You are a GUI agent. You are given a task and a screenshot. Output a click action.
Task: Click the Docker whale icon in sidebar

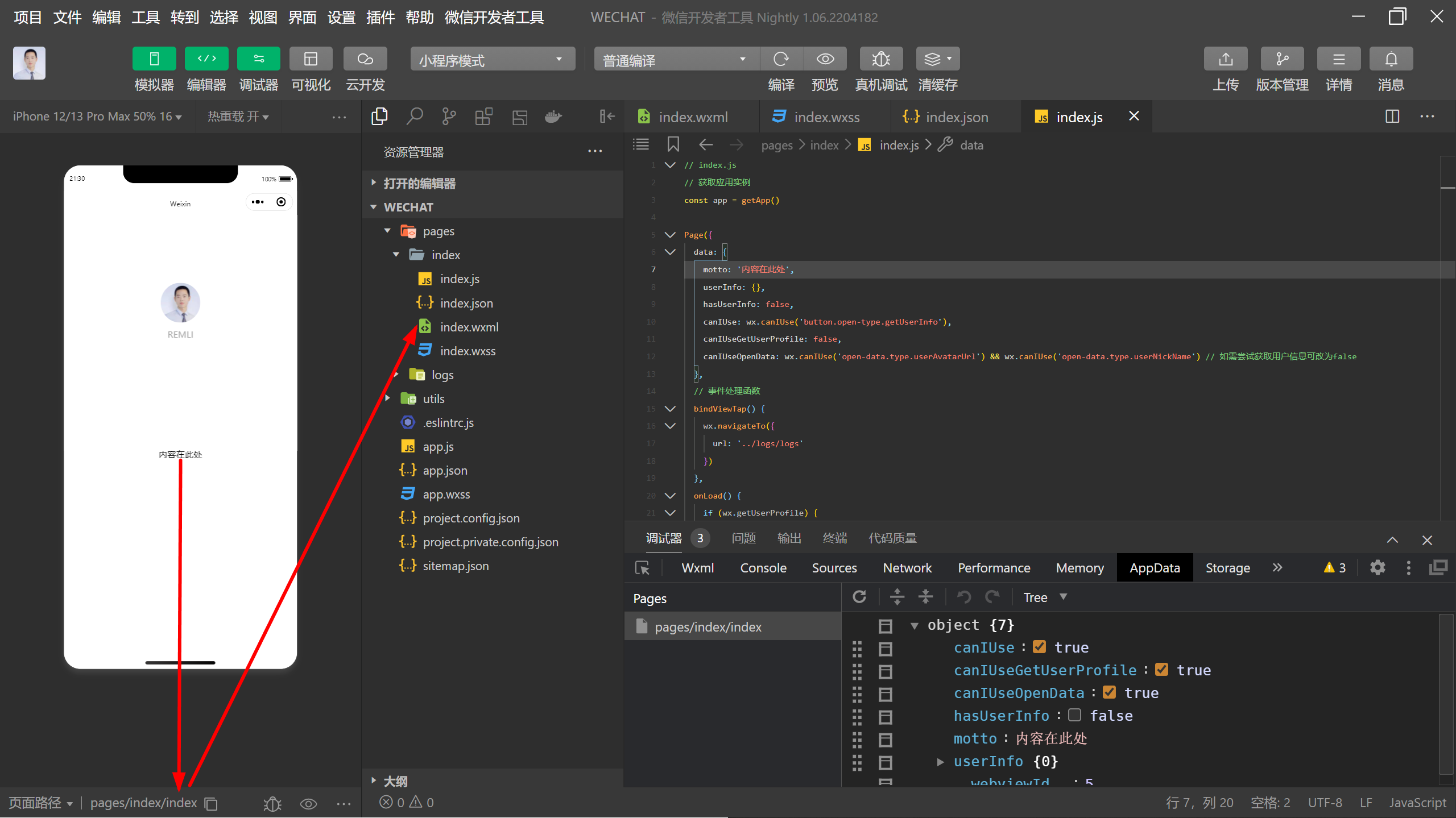click(x=553, y=117)
